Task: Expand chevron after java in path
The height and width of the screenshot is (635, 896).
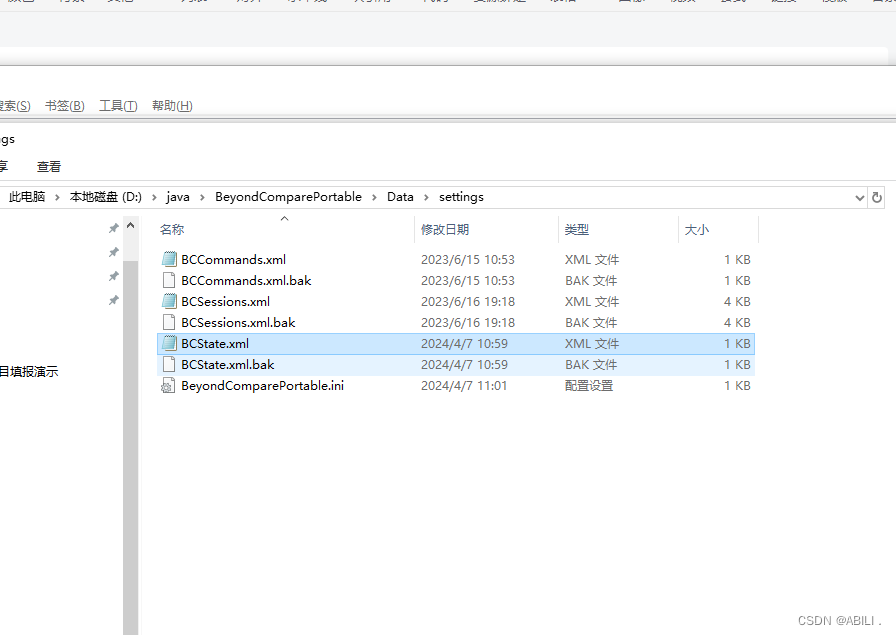Action: [x=202, y=198]
